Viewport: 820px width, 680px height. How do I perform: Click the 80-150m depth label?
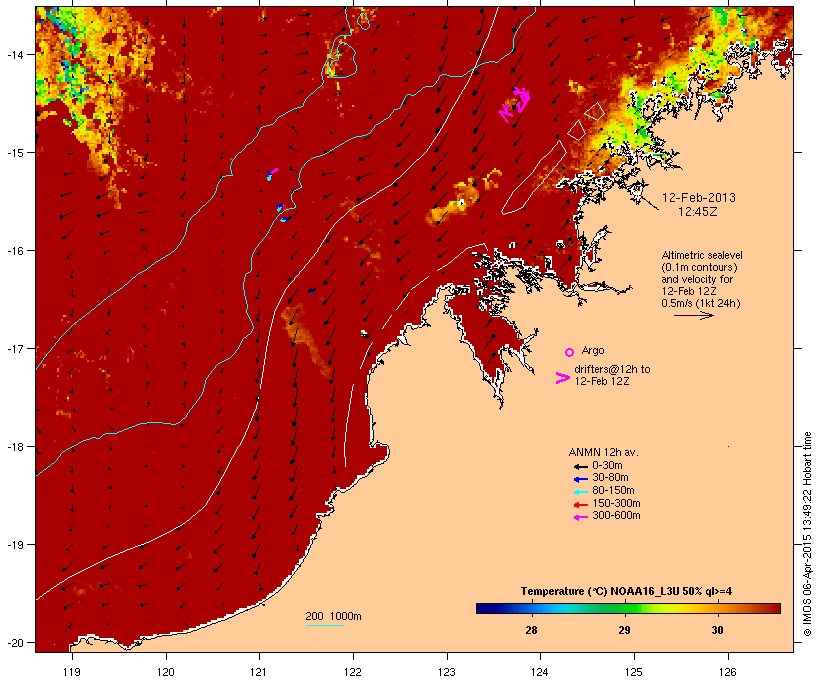point(613,491)
